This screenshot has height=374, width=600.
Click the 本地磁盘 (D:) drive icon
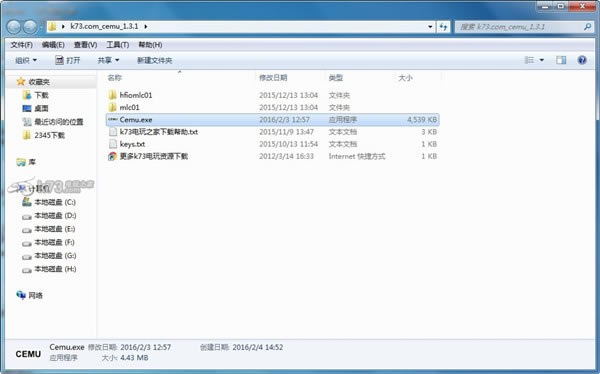tap(27, 216)
